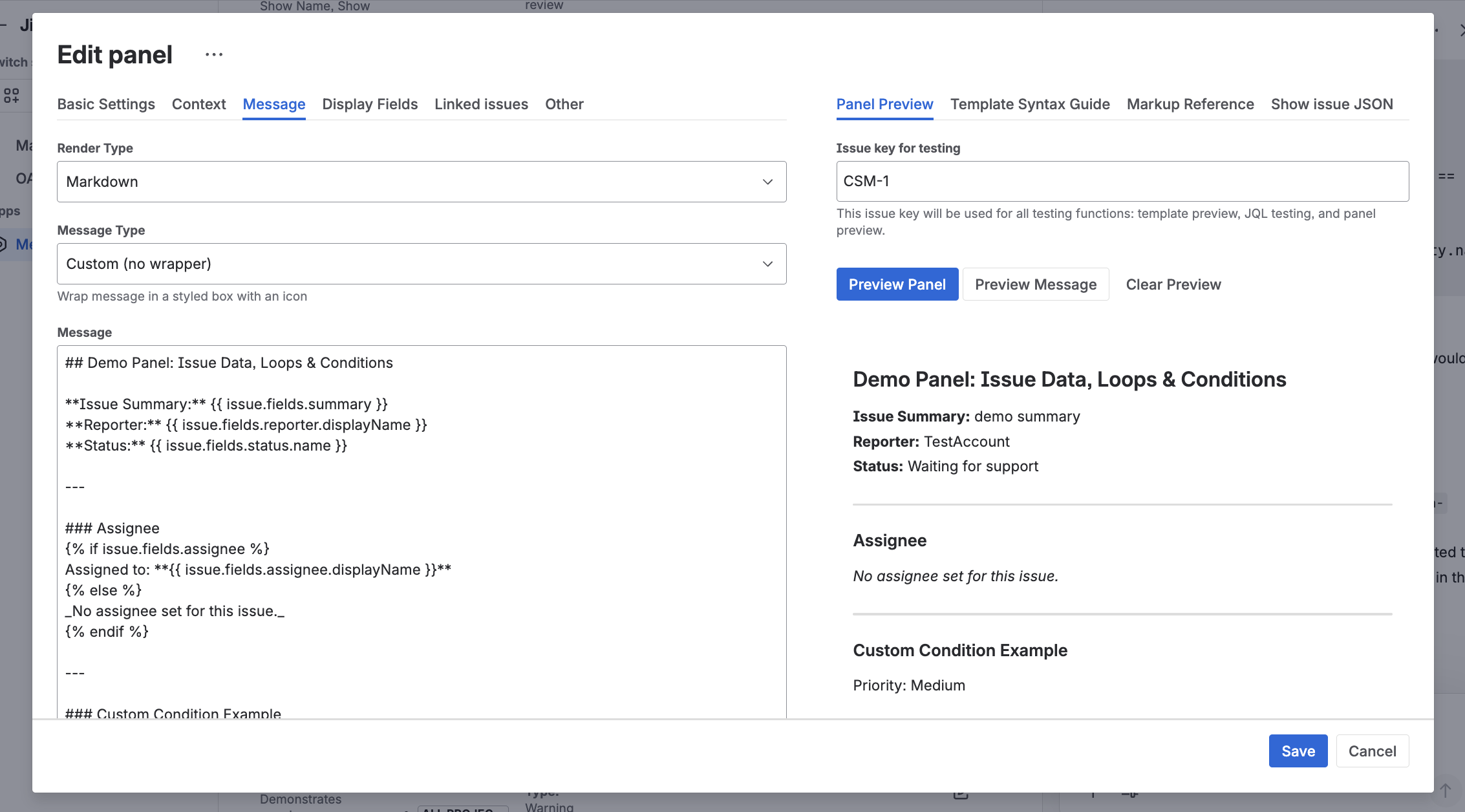The image size is (1465, 812).
Task: Open the three-dot menu beside Edit panel
Action: click(x=214, y=55)
